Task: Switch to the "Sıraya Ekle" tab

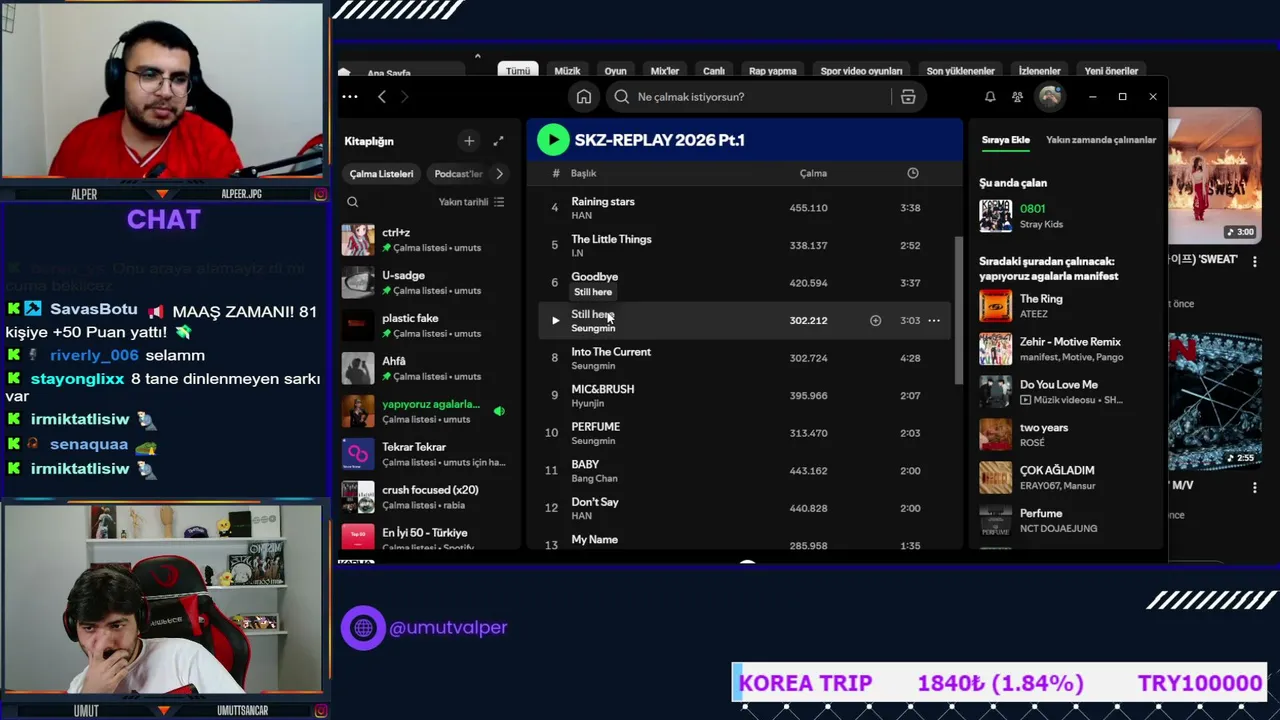Action: 1005,140
